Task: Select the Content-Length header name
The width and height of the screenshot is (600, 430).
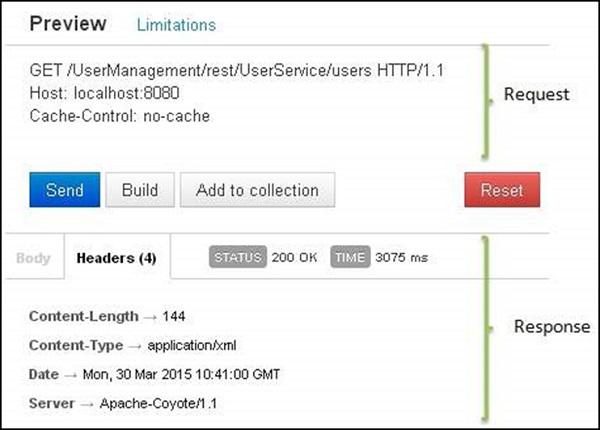Action: (83, 317)
